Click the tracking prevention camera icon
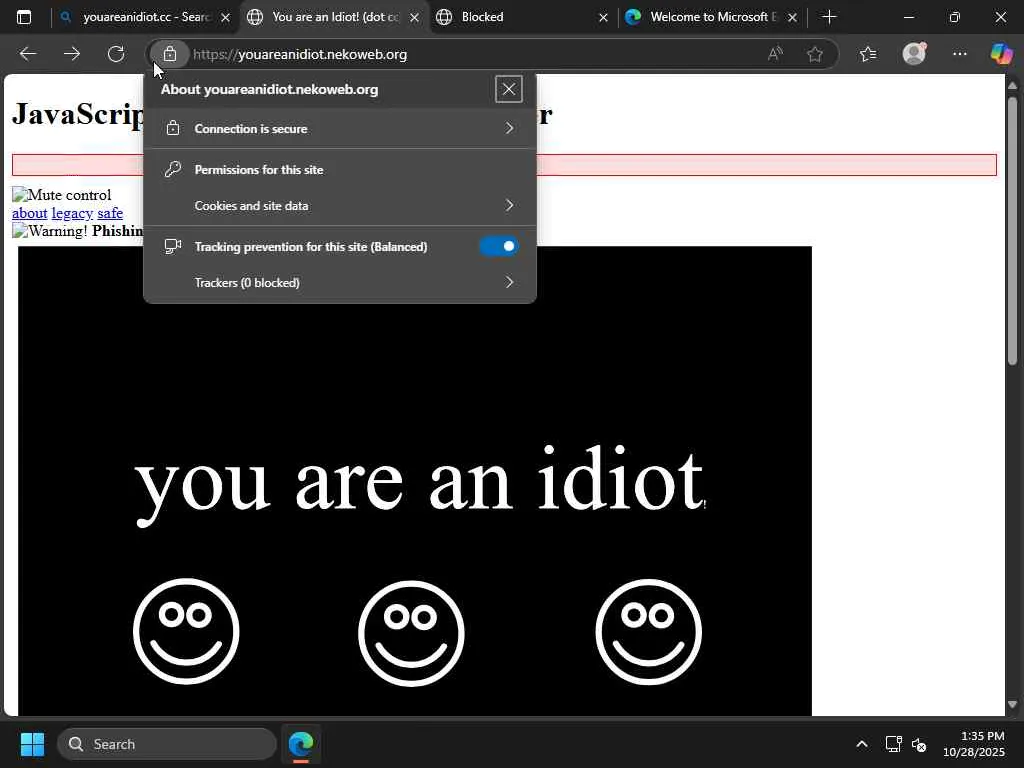 [172, 246]
